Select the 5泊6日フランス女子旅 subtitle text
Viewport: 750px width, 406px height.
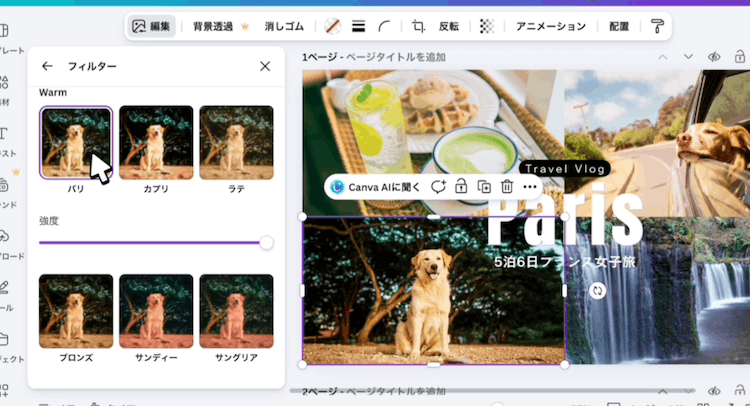click(x=565, y=262)
